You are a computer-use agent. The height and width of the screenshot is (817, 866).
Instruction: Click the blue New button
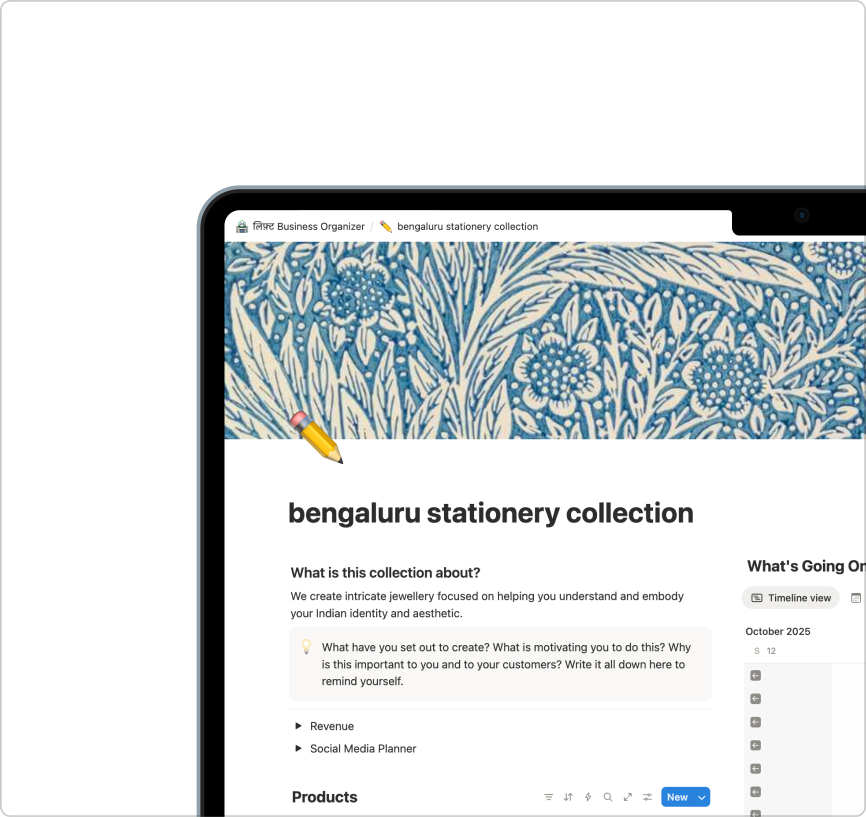click(x=677, y=797)
